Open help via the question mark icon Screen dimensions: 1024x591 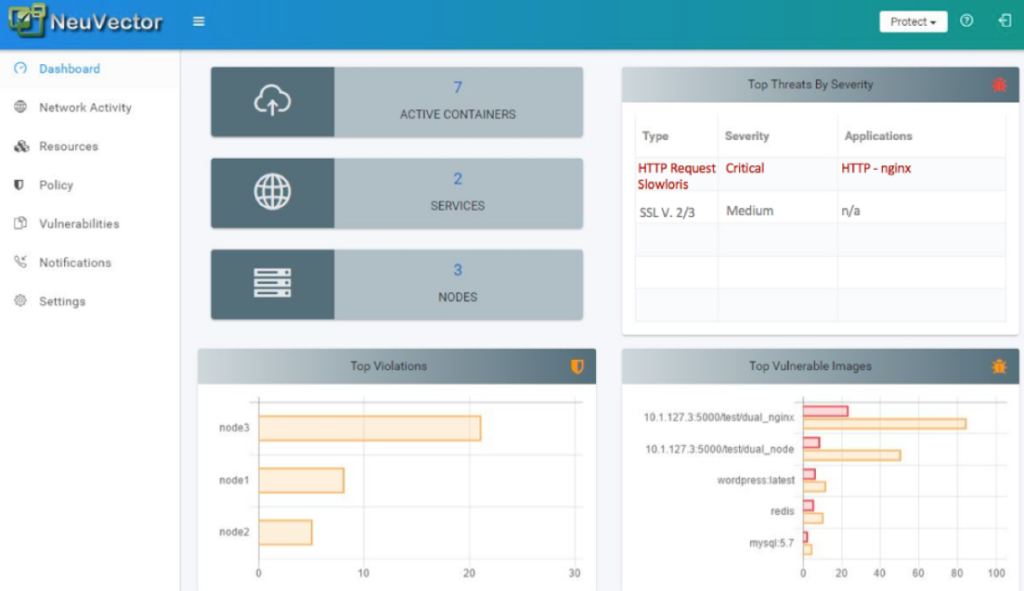tap(966, 20)
